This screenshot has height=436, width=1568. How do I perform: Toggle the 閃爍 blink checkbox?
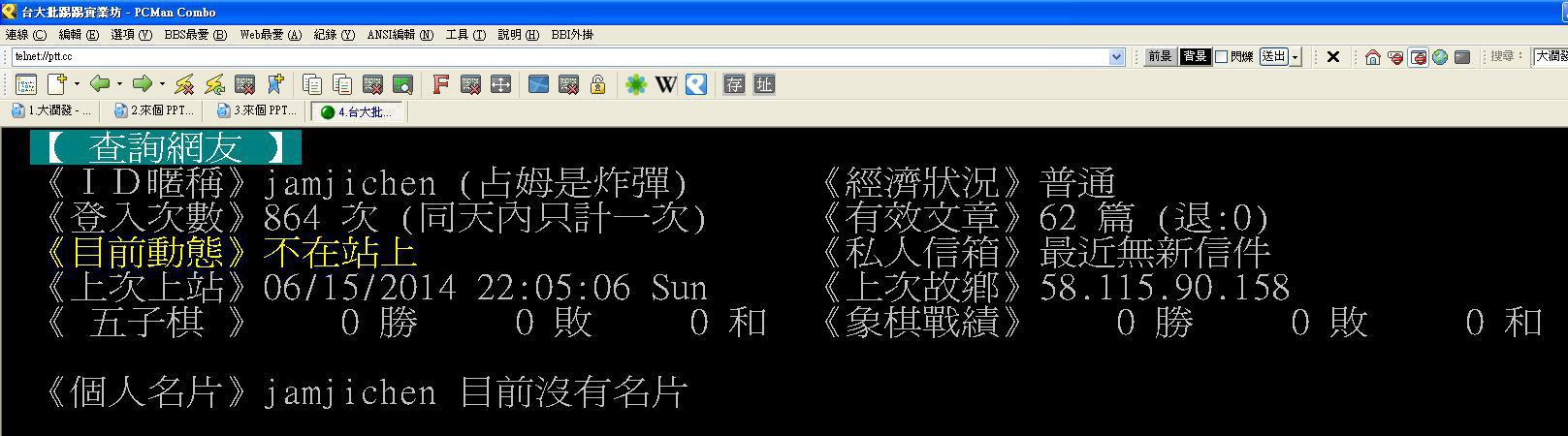(x=1221, y=57)
